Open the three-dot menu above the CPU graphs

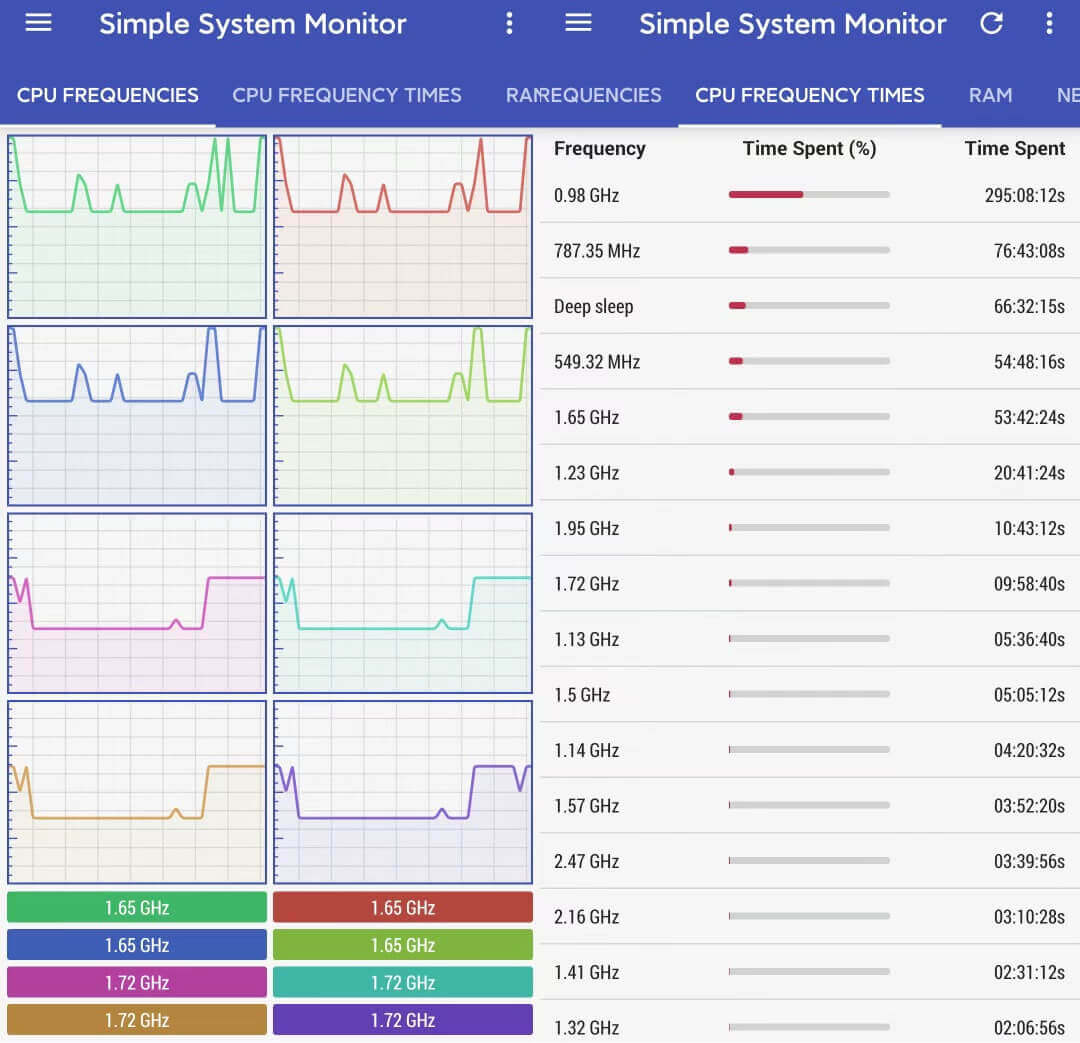point(509,23)
